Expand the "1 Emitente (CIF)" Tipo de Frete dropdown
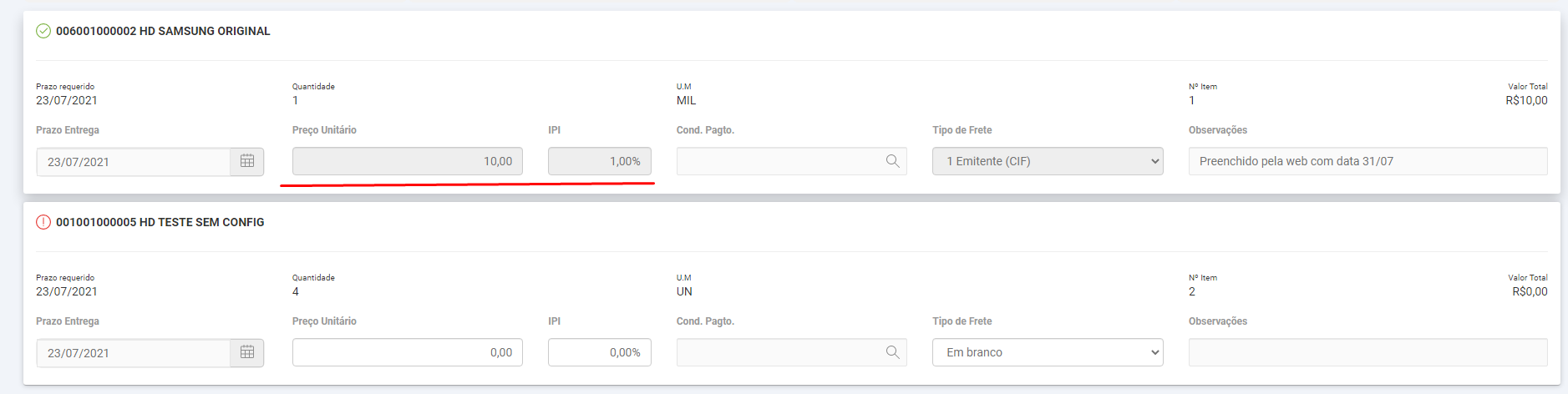 pos(1048,161)
